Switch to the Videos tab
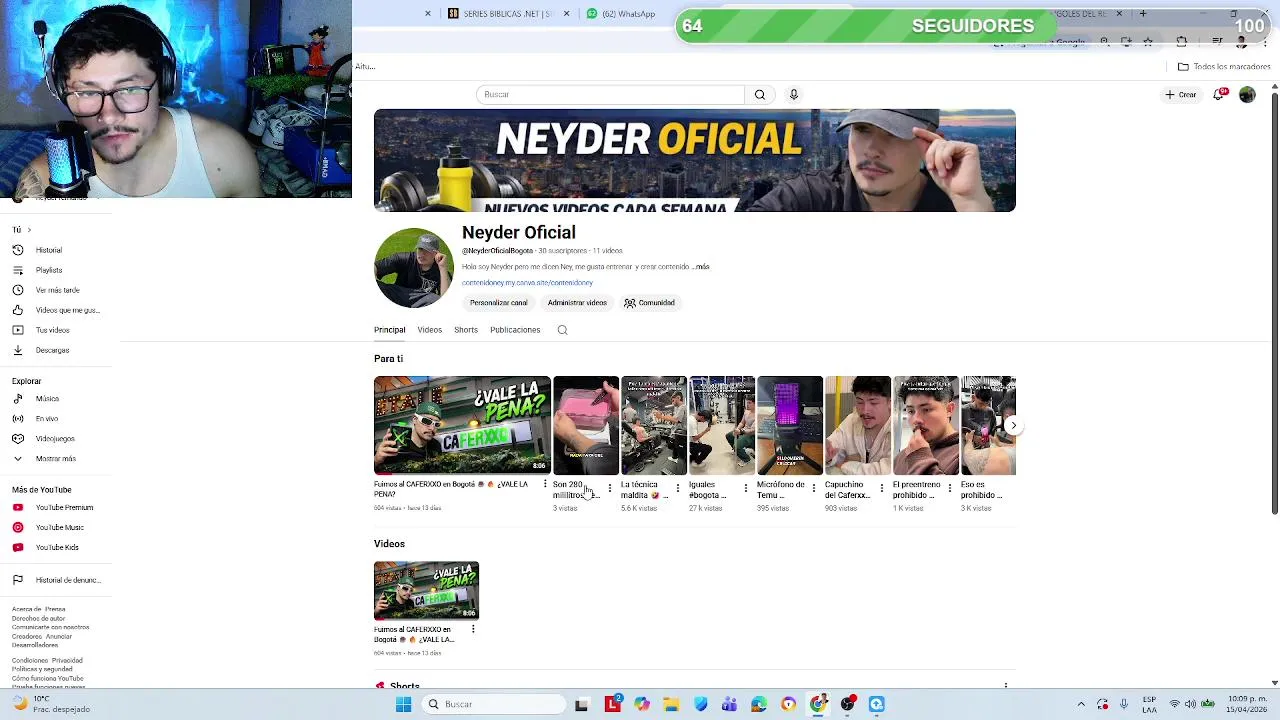1280x720 pixels. click(x=429, y=330)
